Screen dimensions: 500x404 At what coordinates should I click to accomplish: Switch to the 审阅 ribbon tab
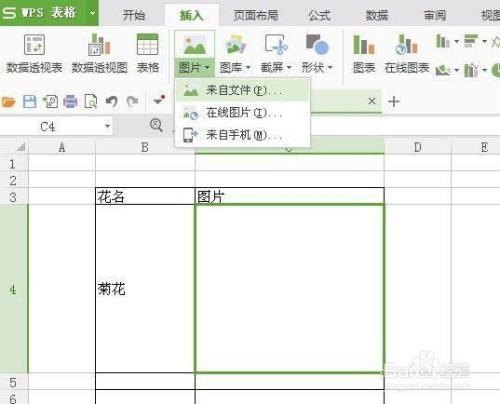point(435,15)
